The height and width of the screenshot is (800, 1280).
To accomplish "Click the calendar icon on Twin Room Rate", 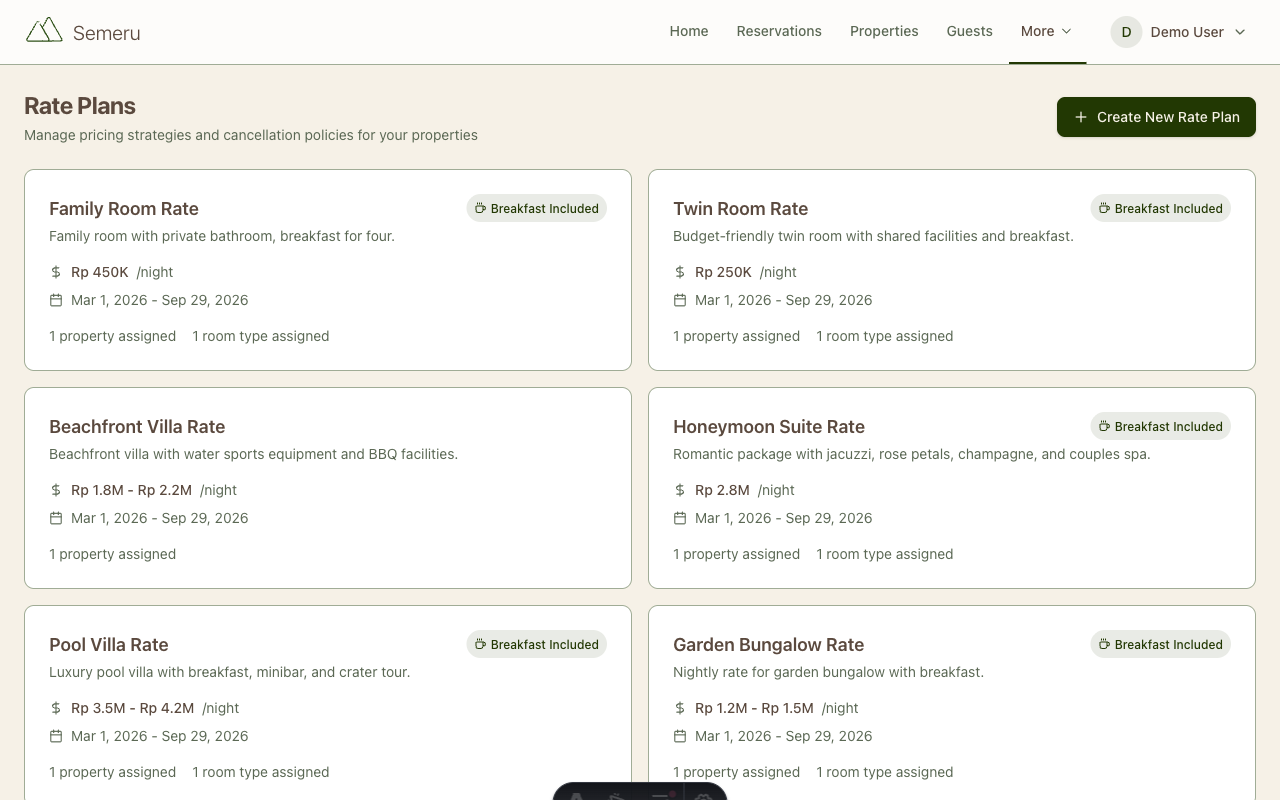I will 680,300.
